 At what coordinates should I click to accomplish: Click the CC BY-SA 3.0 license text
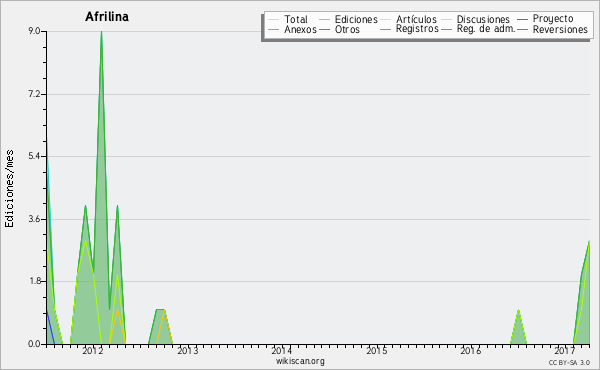click(569, 362)
